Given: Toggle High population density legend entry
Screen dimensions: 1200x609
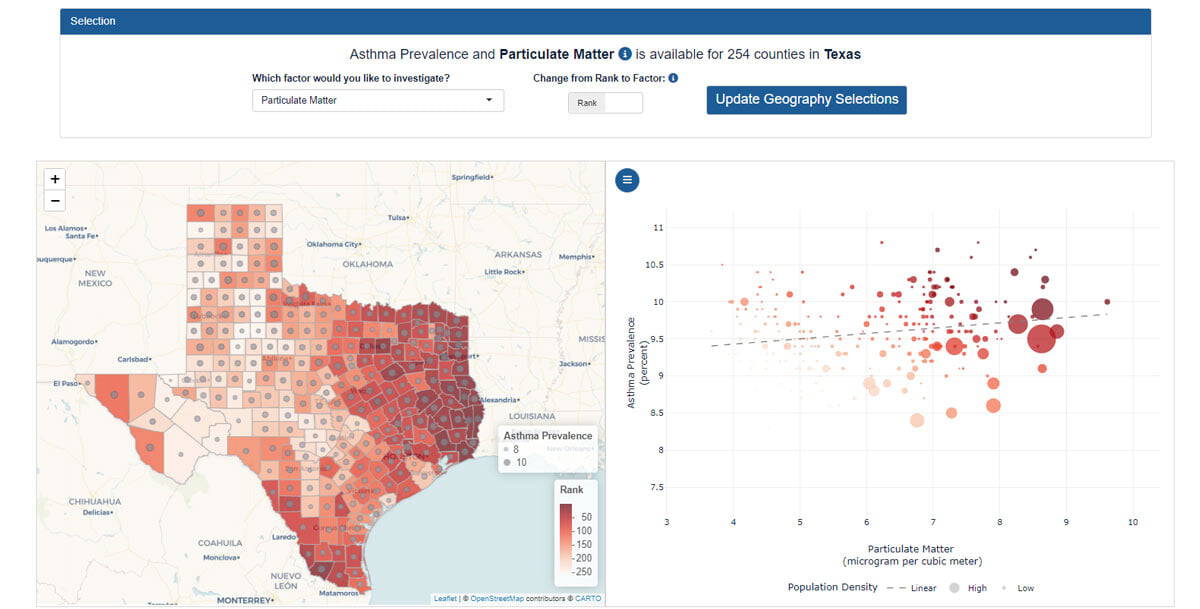Looking at the screenshot, I should coord(968,588).
